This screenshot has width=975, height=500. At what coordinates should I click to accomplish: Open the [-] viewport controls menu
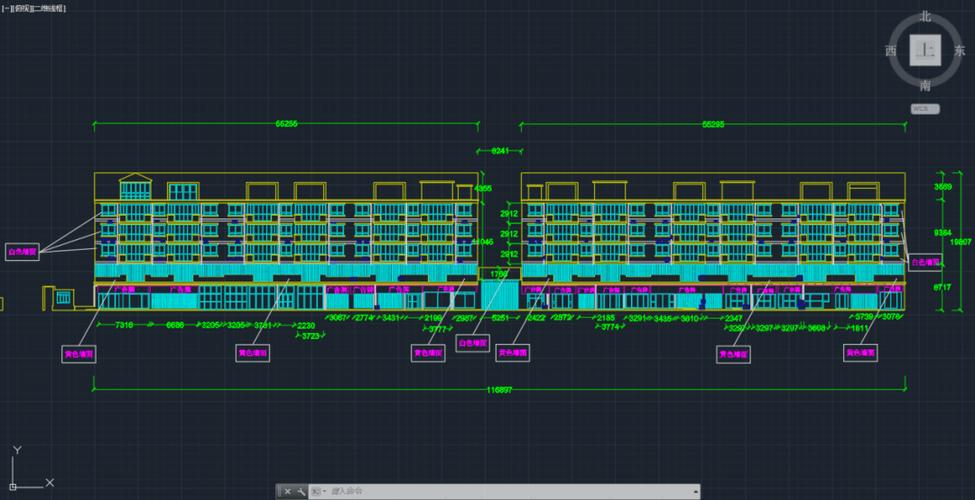click(x=6, y=7)
